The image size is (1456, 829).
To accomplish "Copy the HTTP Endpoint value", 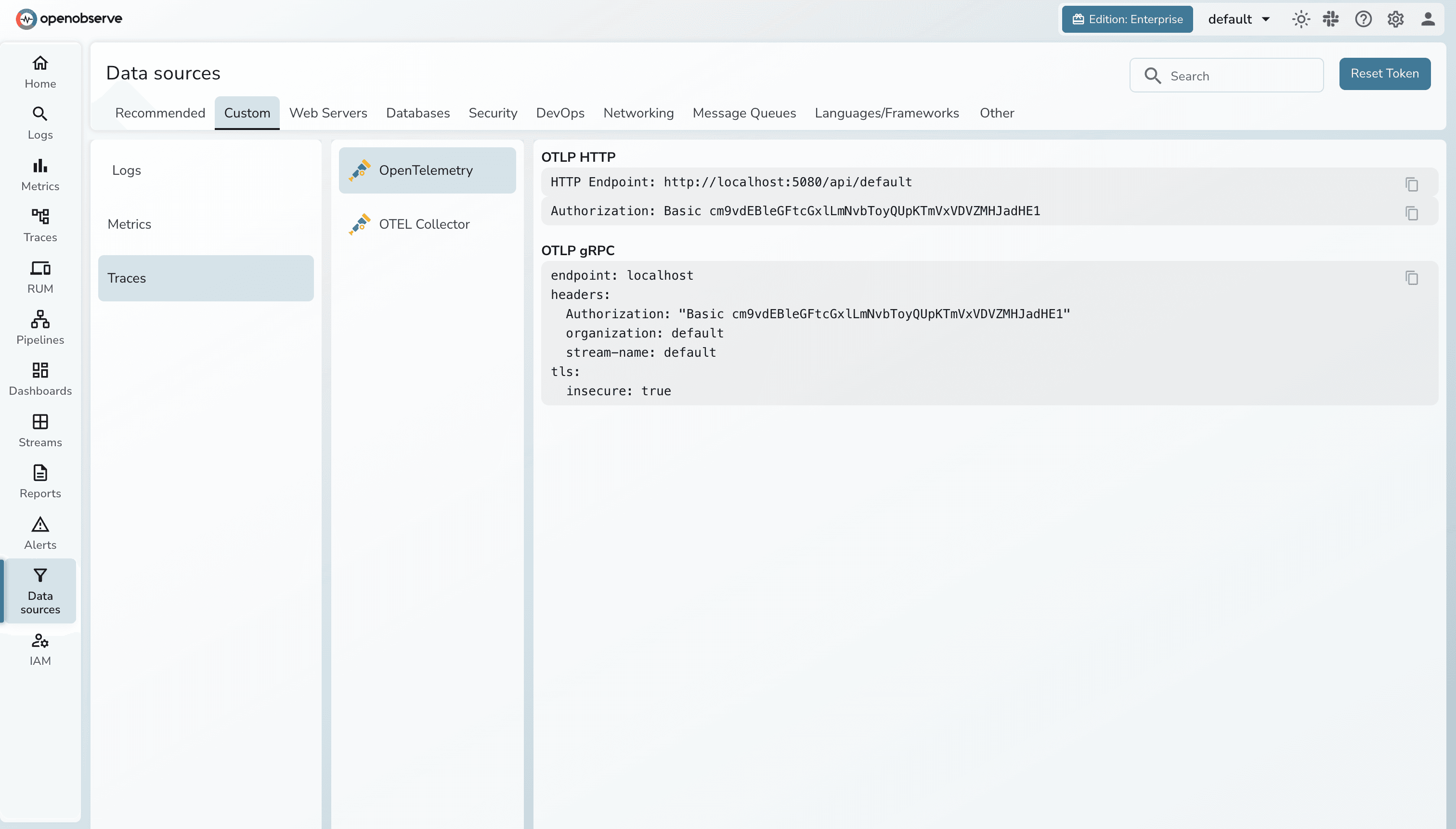I will click(1411, 184).
